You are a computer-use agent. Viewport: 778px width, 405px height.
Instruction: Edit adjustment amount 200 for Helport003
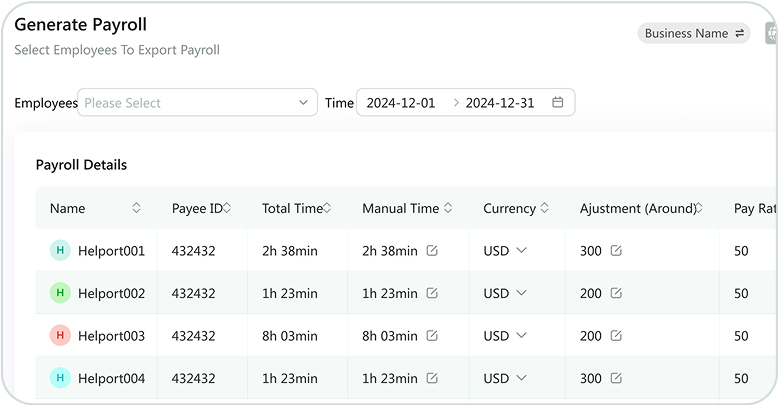616,336
